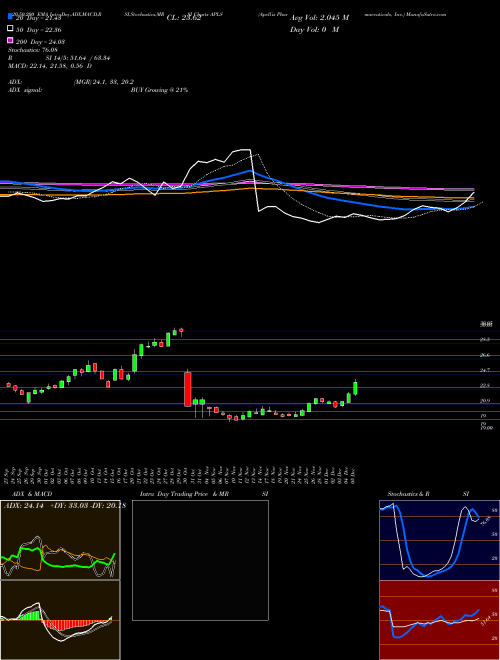This screenshot has height=660, width=500.
Task: Click the 22.8 price axis label
Action: click(484, 386)
